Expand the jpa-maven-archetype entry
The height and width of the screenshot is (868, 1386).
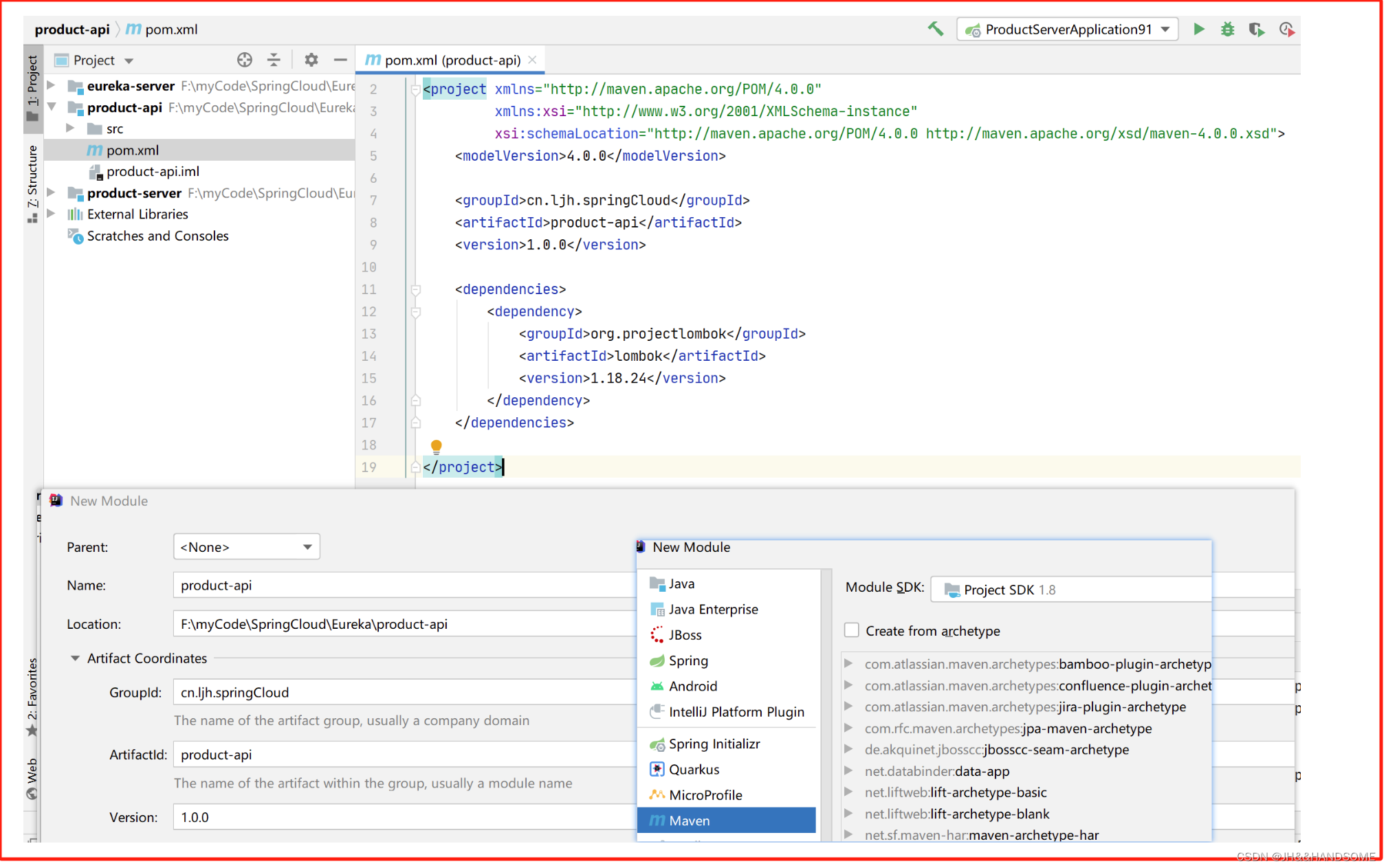849,728
